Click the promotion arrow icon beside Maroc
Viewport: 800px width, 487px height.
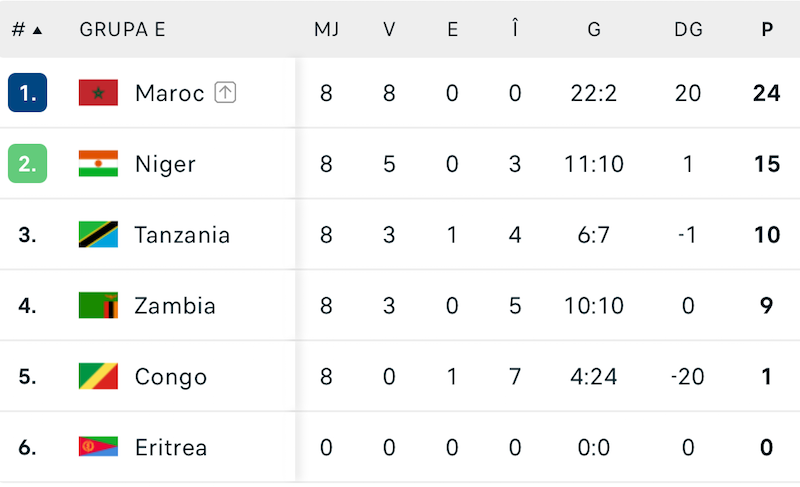pyautogui.click(x=226, y=93)
